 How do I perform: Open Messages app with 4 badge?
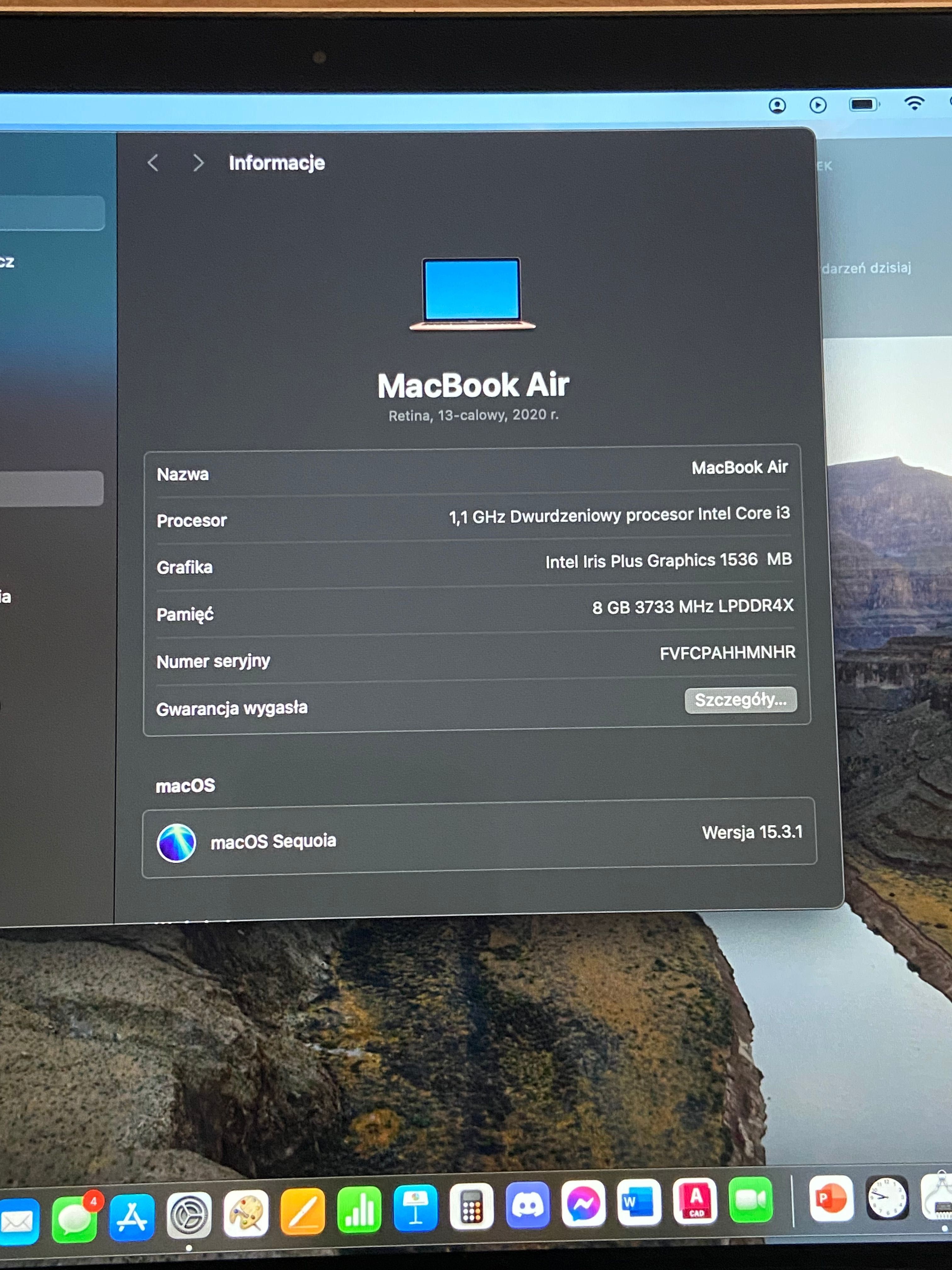click(x=76, y=1218)
